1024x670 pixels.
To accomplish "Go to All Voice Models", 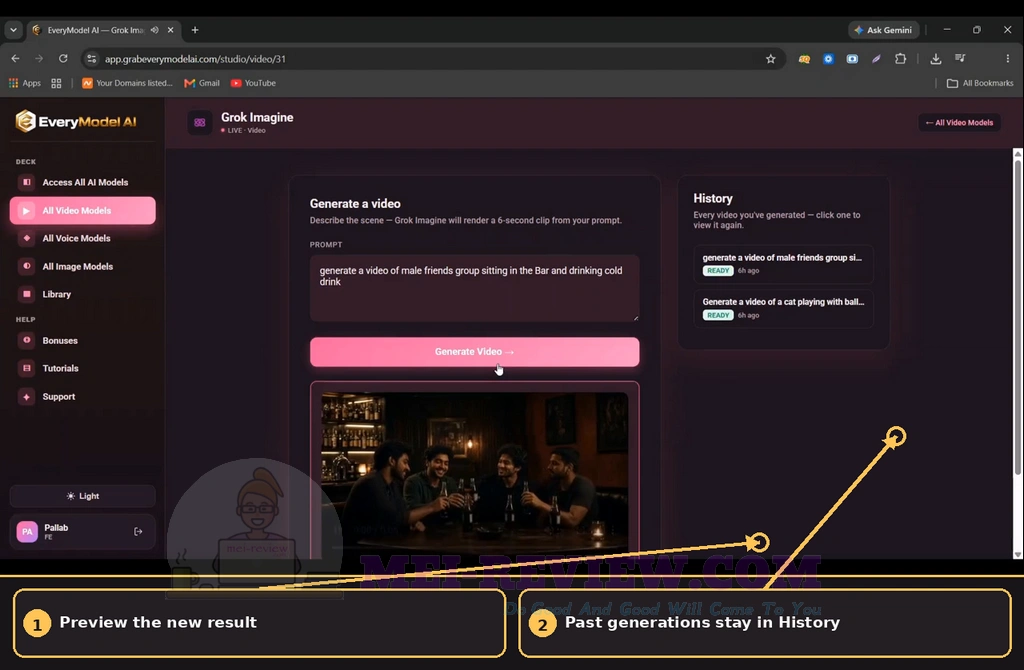I will tap(82, 238).
